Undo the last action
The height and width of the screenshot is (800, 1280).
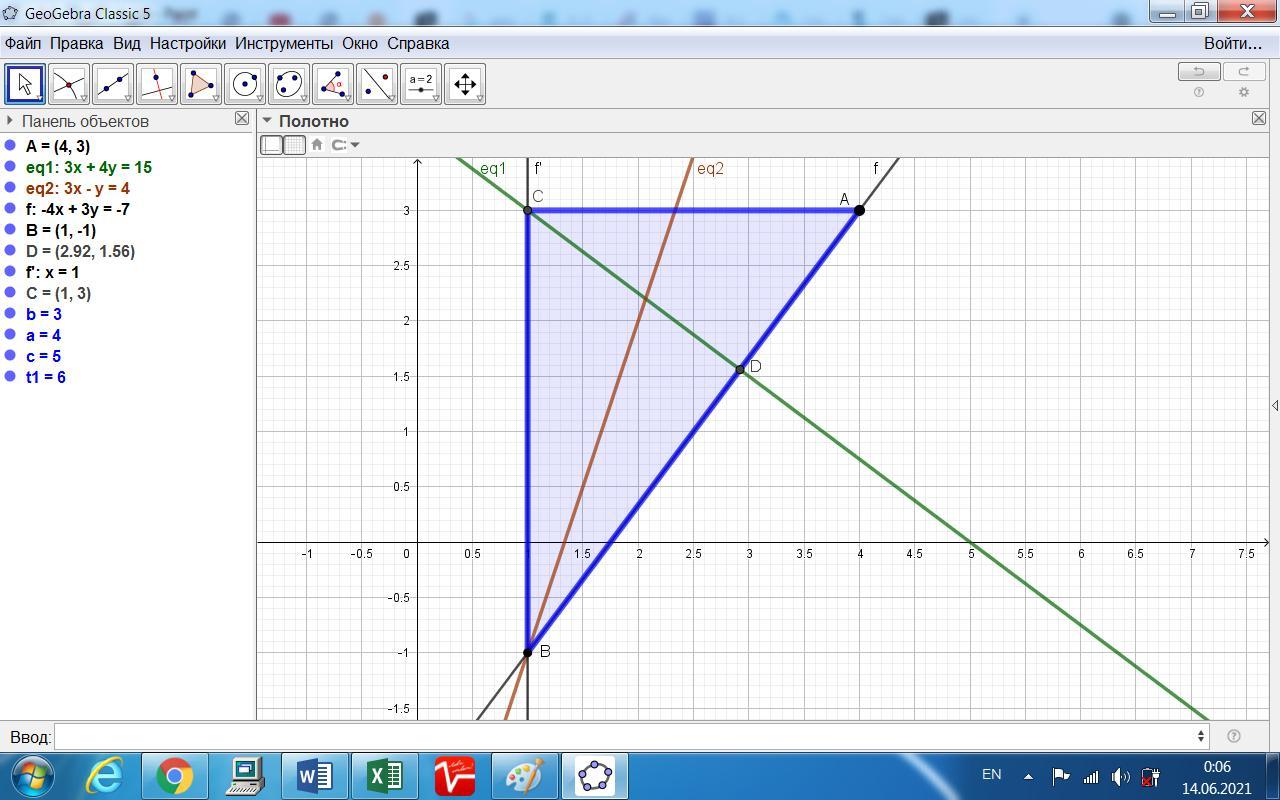tap(1199, 71)
